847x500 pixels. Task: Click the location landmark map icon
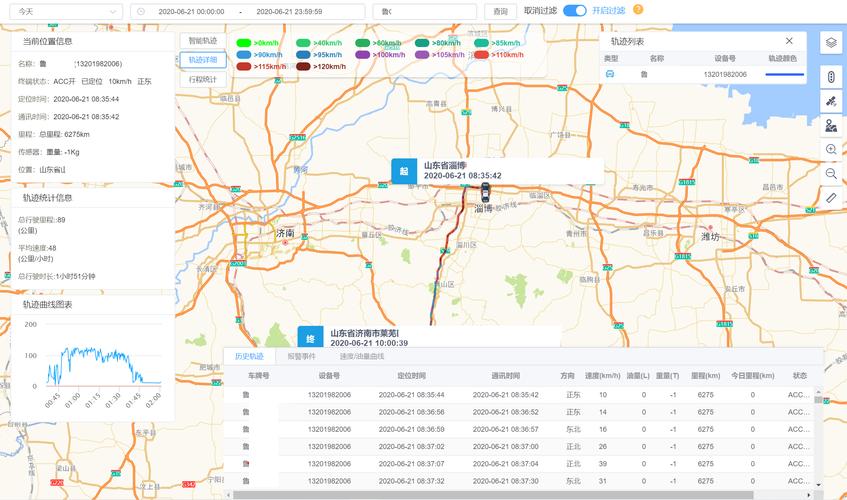[x=831, y=125]
